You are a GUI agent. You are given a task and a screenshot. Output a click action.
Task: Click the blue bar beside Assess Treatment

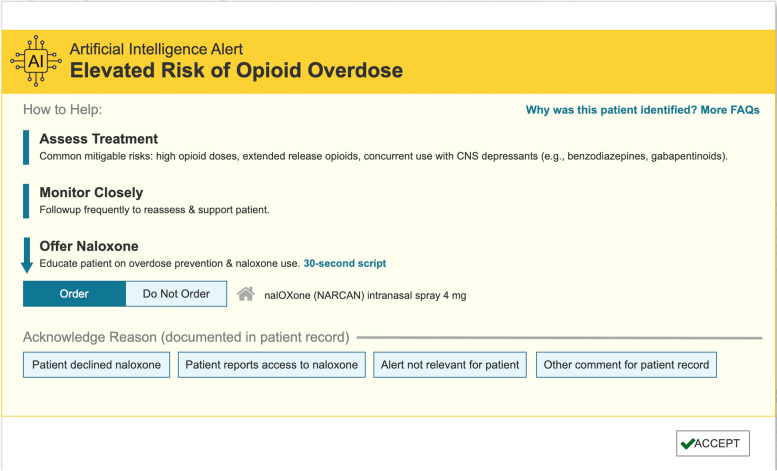[x=26, y=147]
